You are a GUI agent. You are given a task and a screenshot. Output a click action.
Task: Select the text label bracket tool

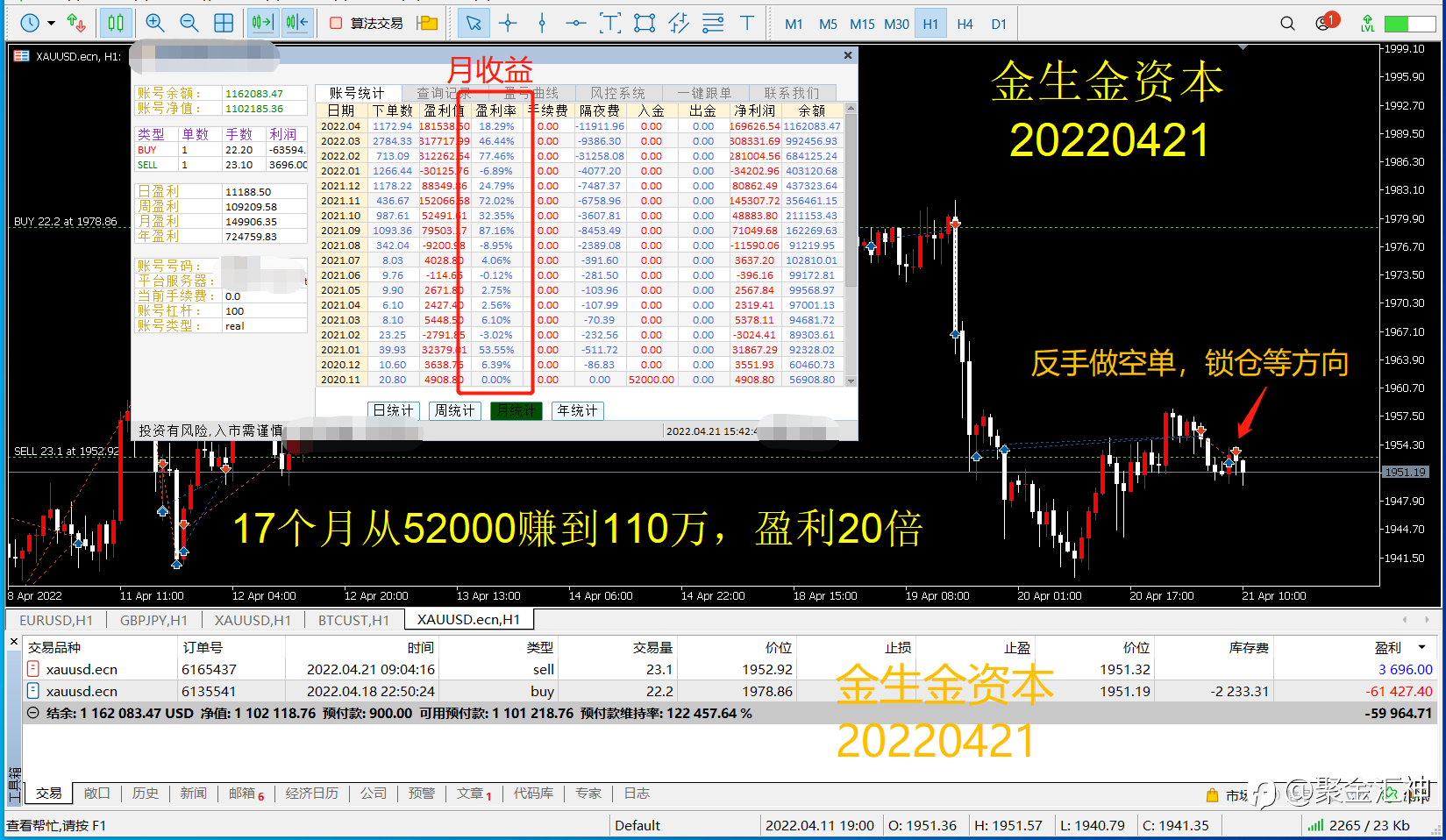(x=610, y=24)
